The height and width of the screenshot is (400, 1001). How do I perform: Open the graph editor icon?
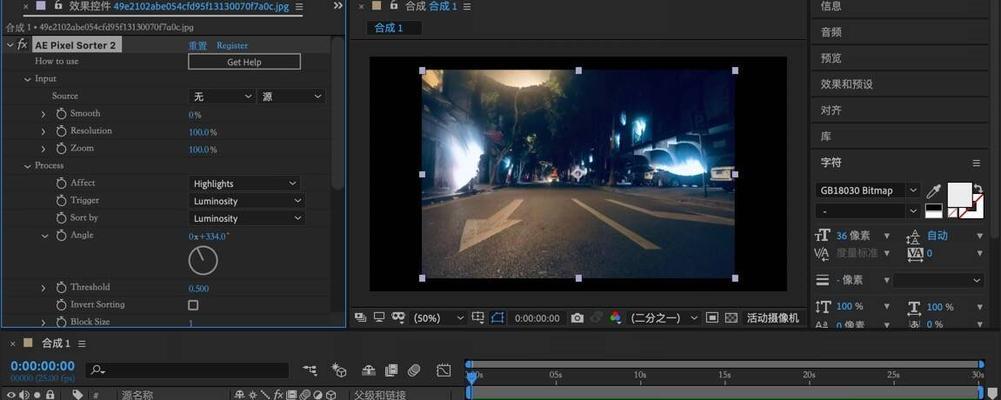444,370
